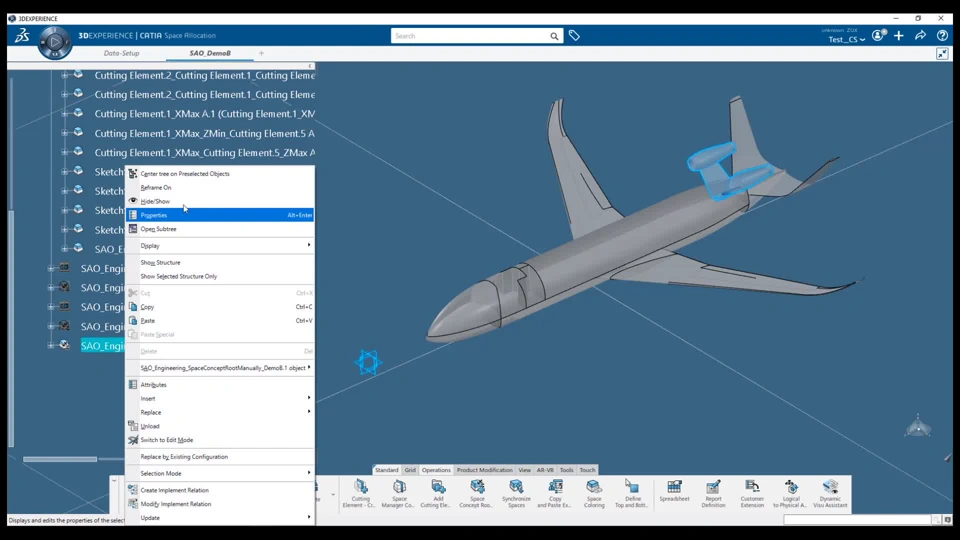Launch the Dynamic Visu Assistant icon

click(x=830, y=493)
